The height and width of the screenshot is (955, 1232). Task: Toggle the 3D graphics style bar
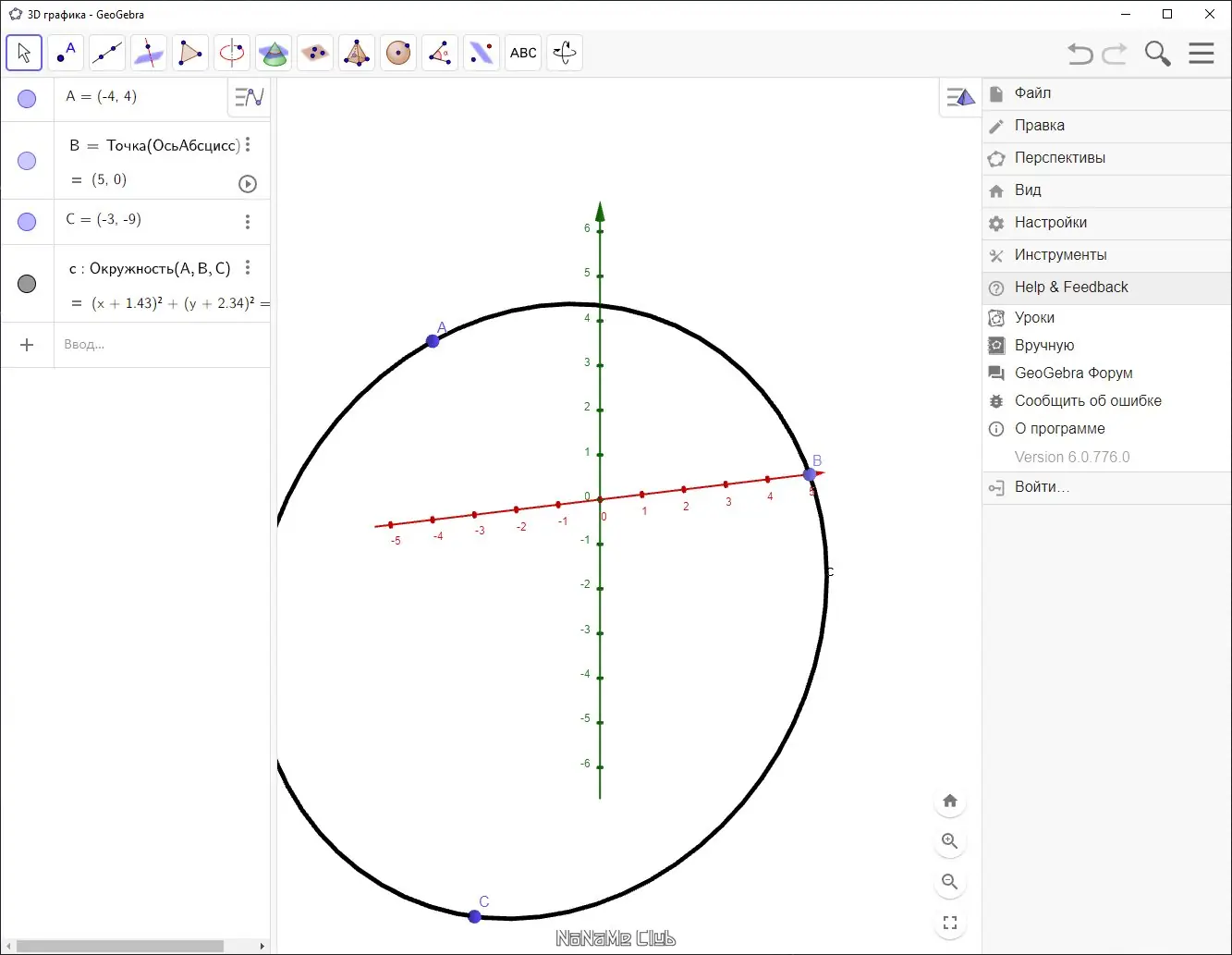click(960, 97)
